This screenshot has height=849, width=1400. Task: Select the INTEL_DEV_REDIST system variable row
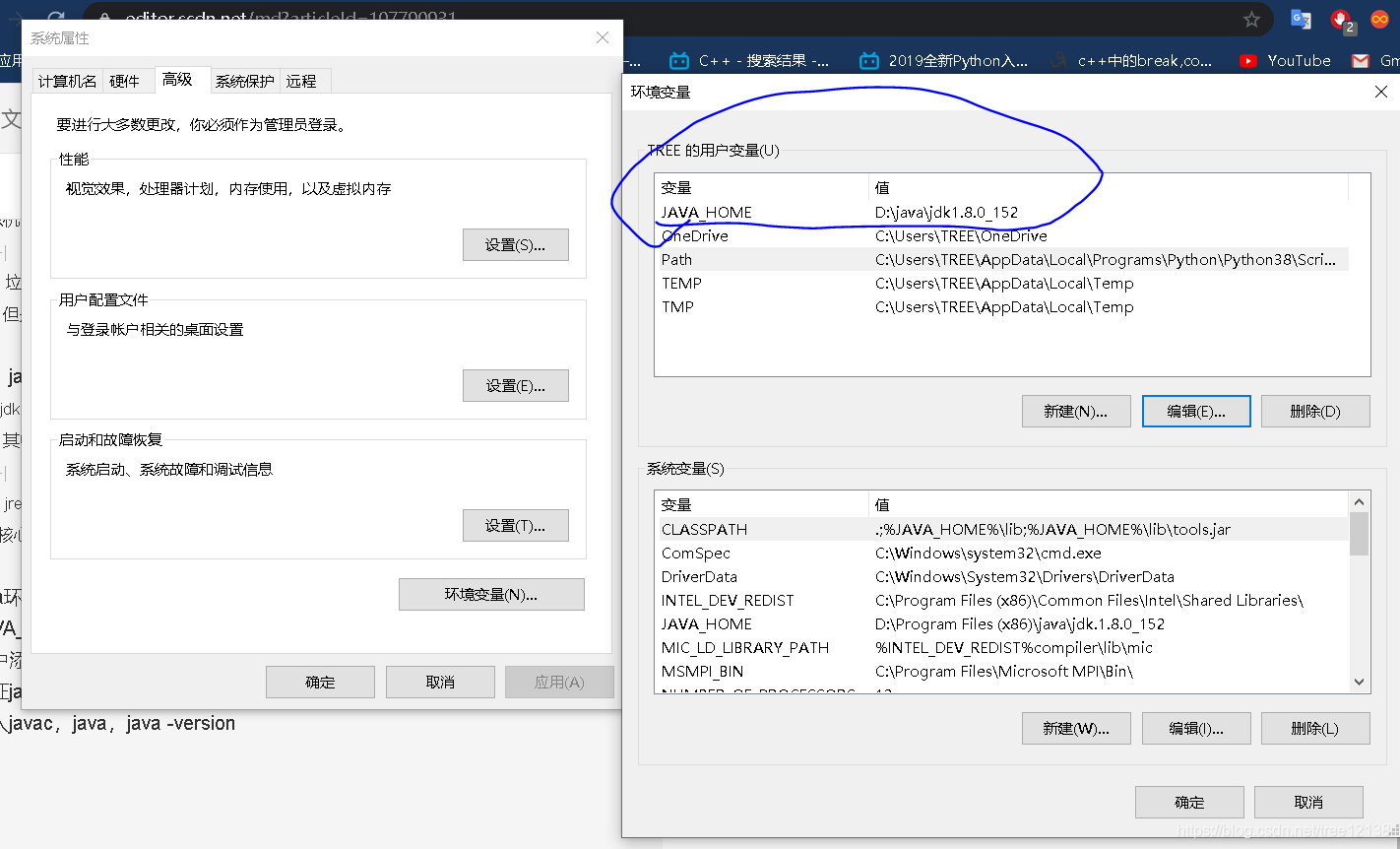[1001, 601]
